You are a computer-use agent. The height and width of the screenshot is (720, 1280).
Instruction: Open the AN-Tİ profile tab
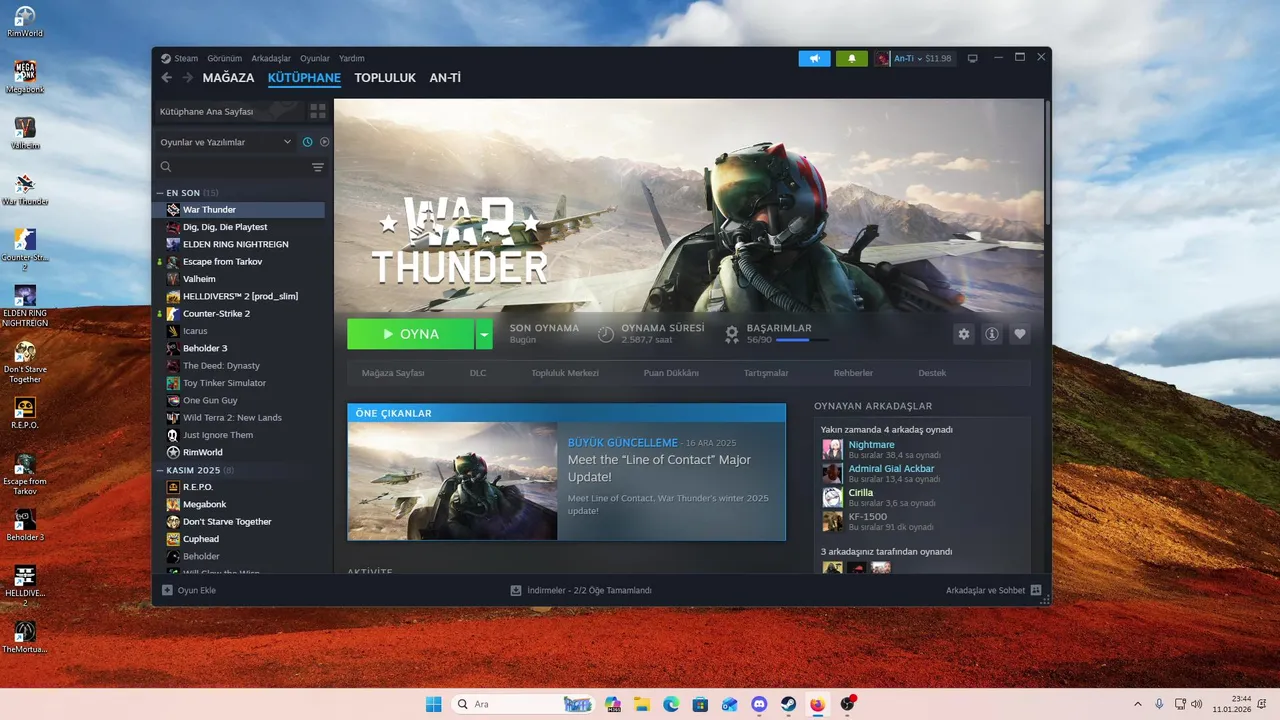click(445, 78)
